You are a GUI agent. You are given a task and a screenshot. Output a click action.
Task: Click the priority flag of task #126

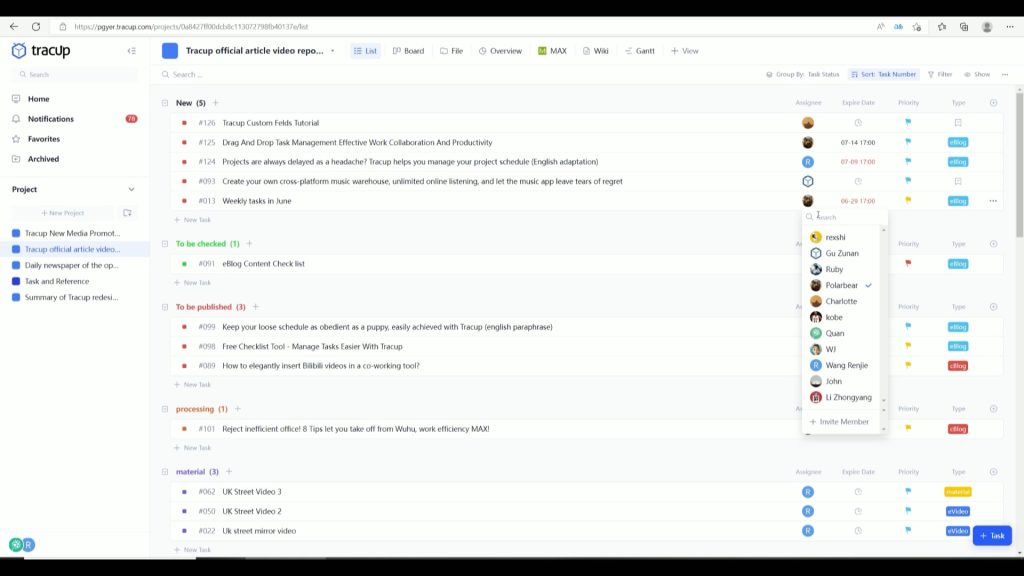click(908, 123)
